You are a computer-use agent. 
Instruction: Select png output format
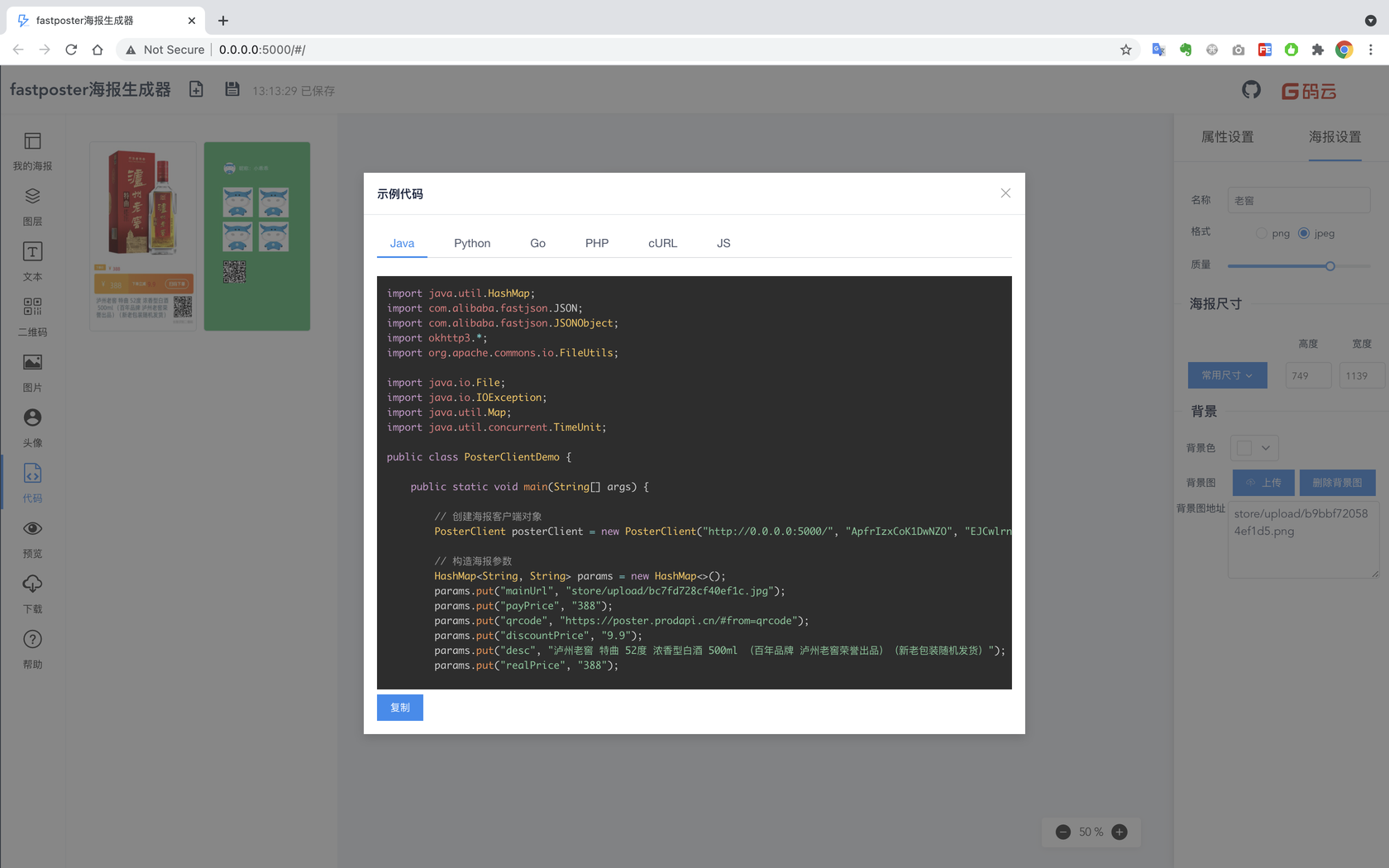coord(1261,233)
